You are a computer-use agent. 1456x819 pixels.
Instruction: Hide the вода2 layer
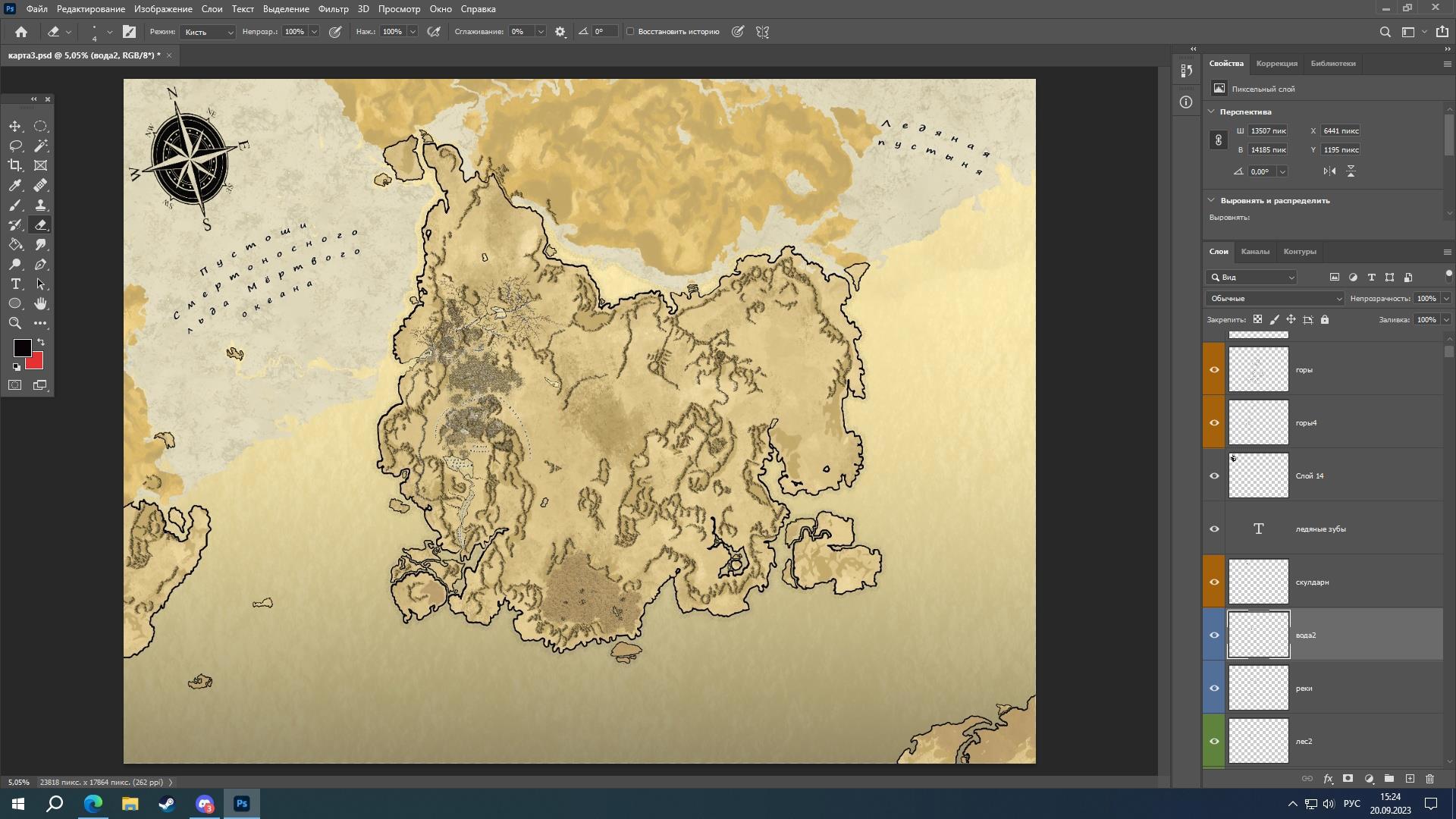(1214, 635)
